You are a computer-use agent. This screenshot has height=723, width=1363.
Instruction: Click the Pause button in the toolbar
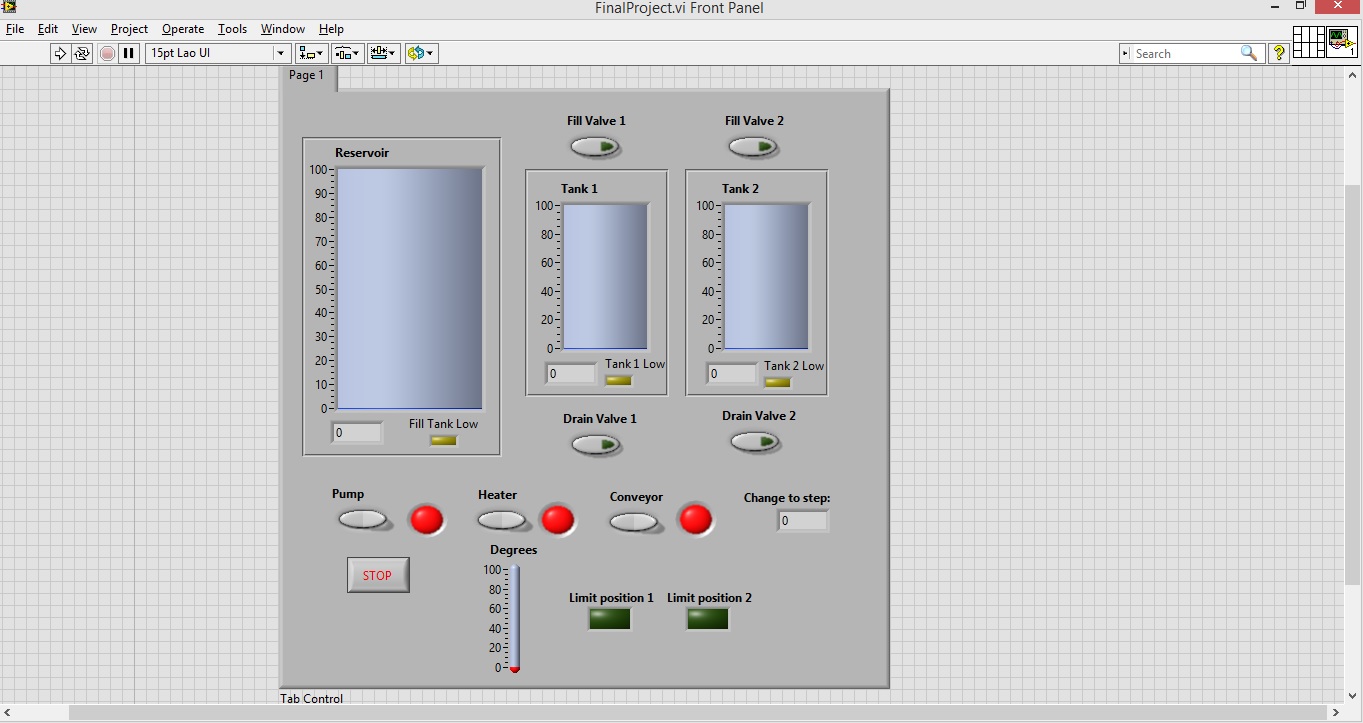(129, 54)
